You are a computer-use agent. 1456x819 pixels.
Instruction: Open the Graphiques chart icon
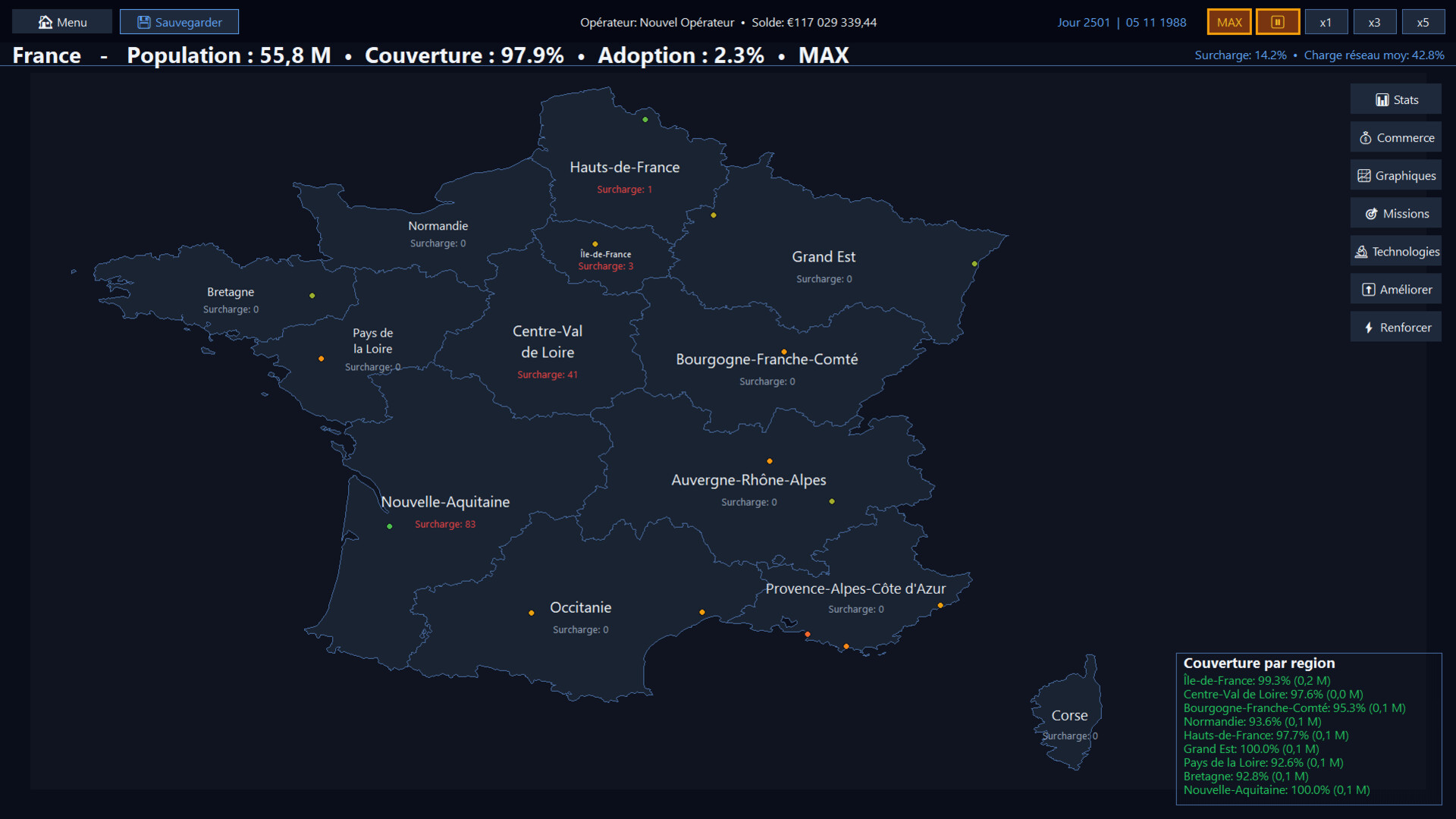pos(1363,176)
